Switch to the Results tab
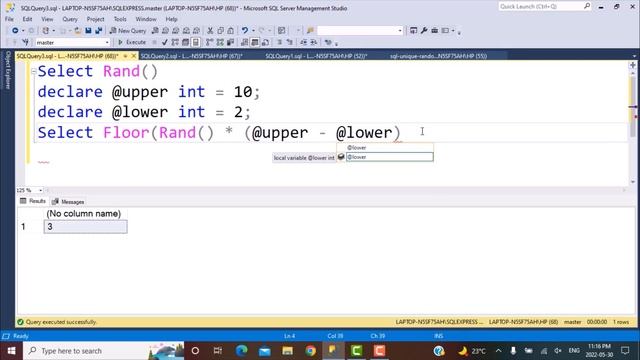 pyautogui.click(x=33, y=201)
